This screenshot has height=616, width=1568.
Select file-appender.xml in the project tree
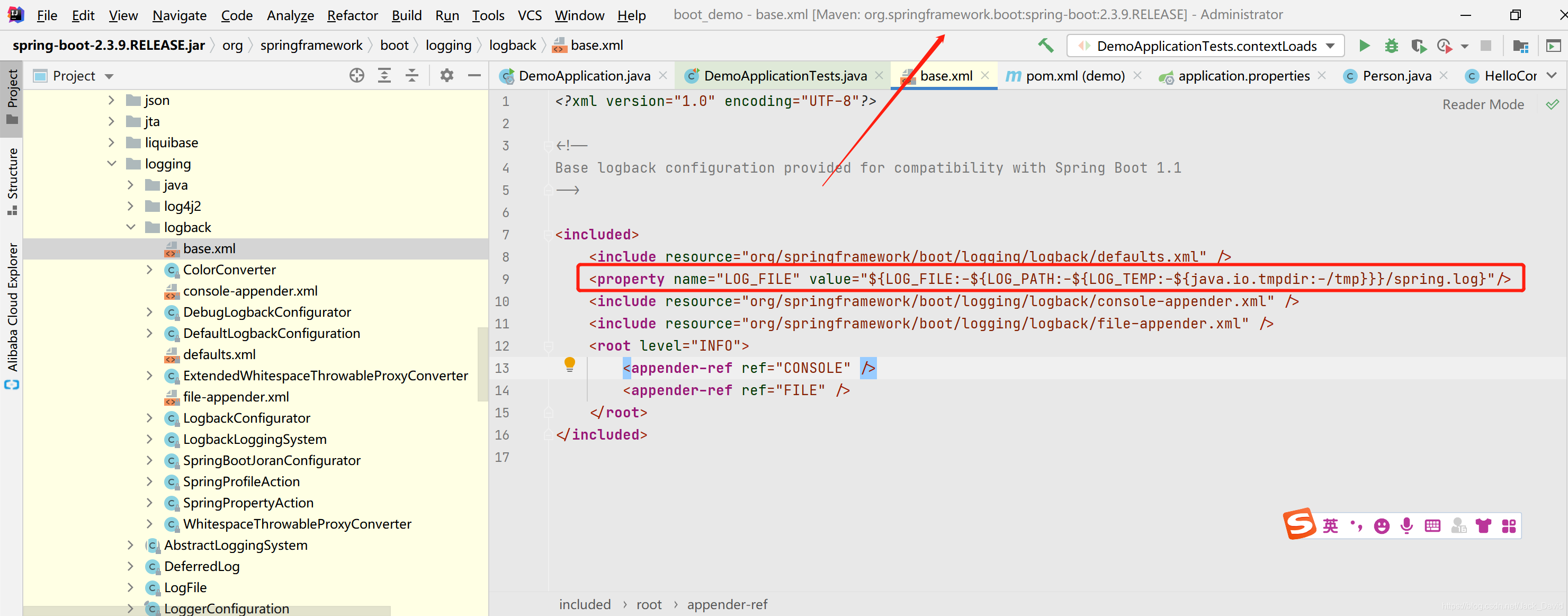[256, 397]
